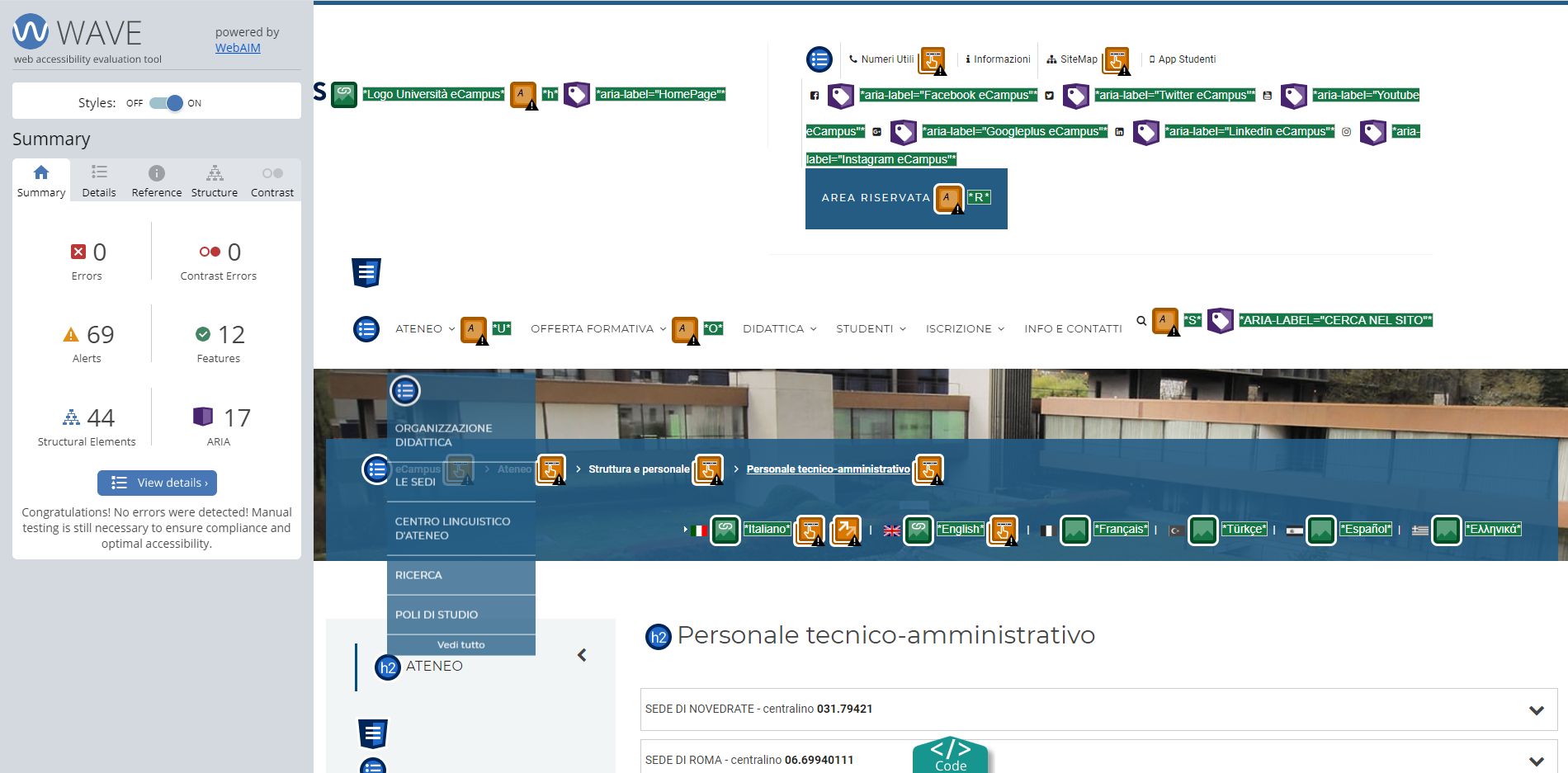Expand the SEDE DI ROMA accordion
1568x773 pixels.
point(1098,757)
